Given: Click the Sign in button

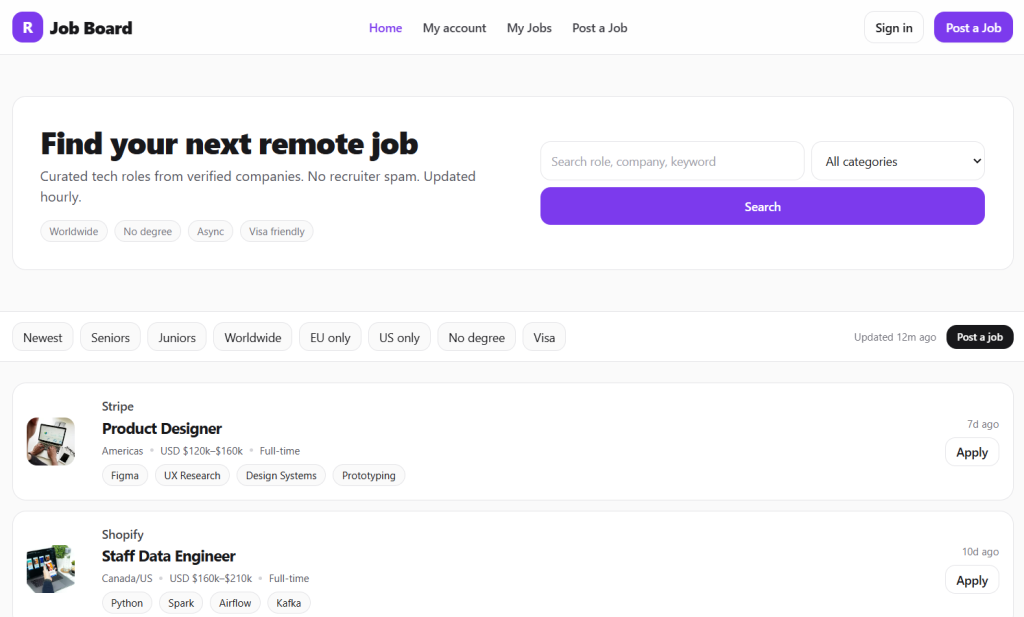Looking at the screenshot, I should 893,28.
